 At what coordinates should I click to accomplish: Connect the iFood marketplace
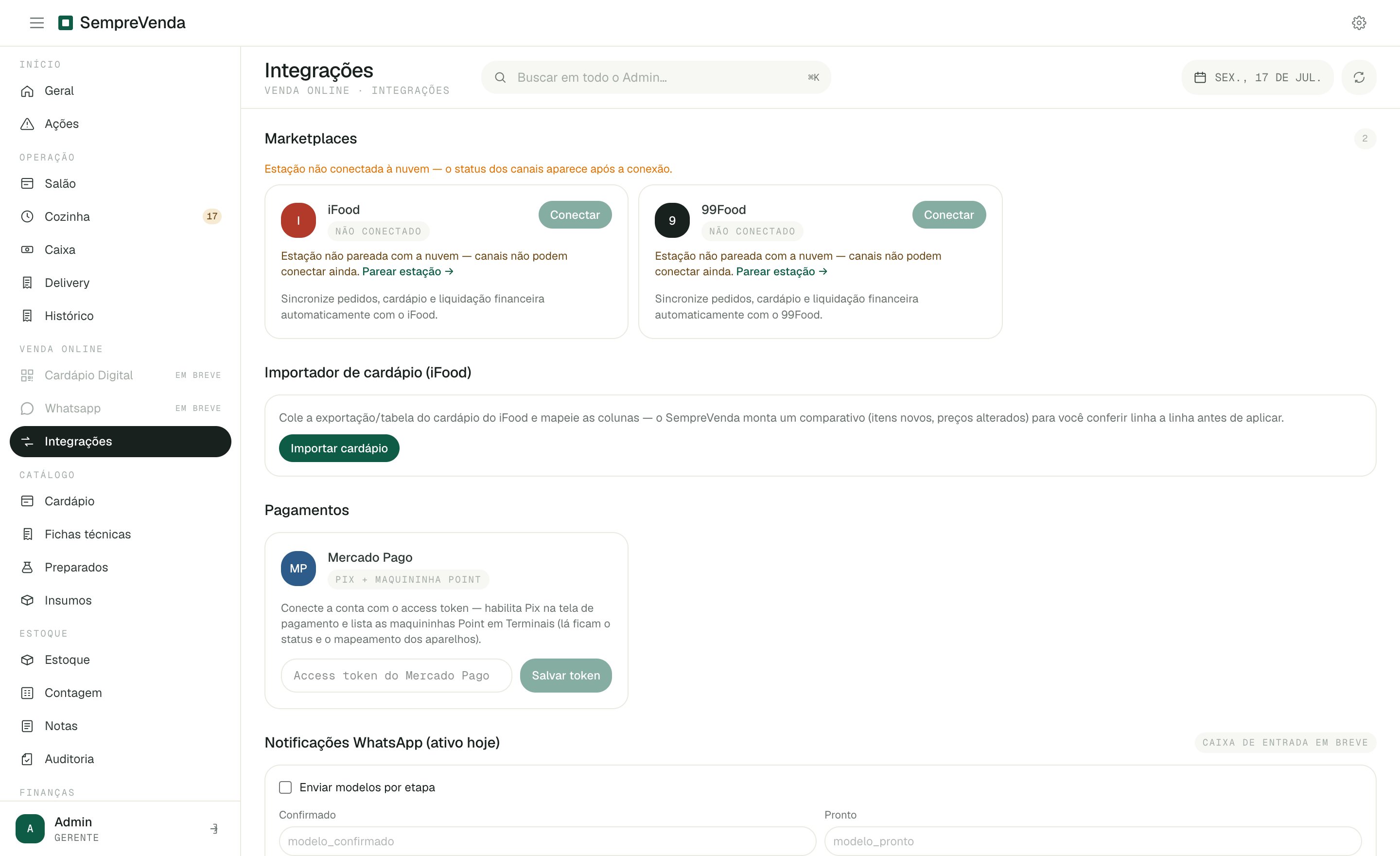pos(575,215)
